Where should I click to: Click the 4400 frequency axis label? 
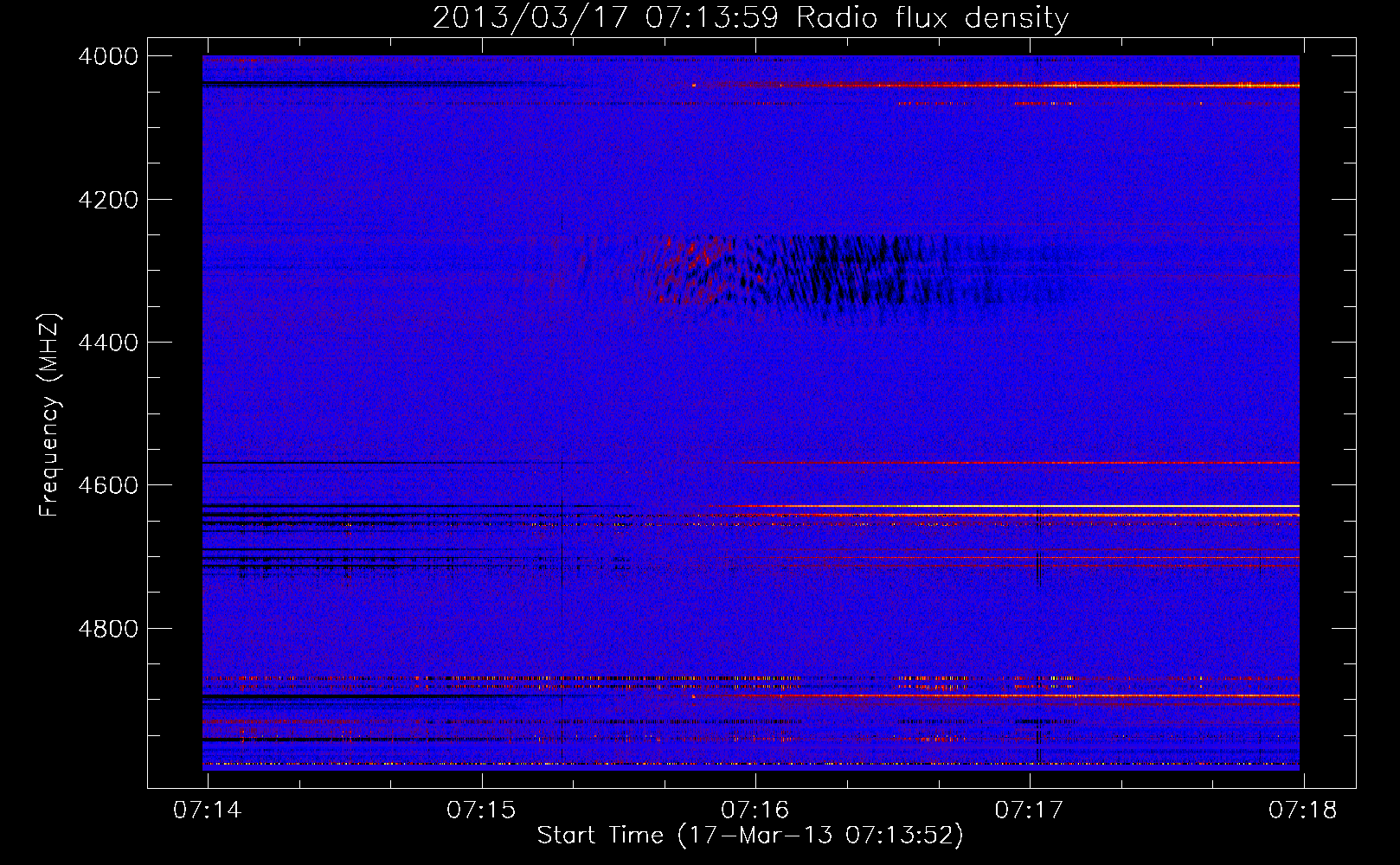pos(108,343)
